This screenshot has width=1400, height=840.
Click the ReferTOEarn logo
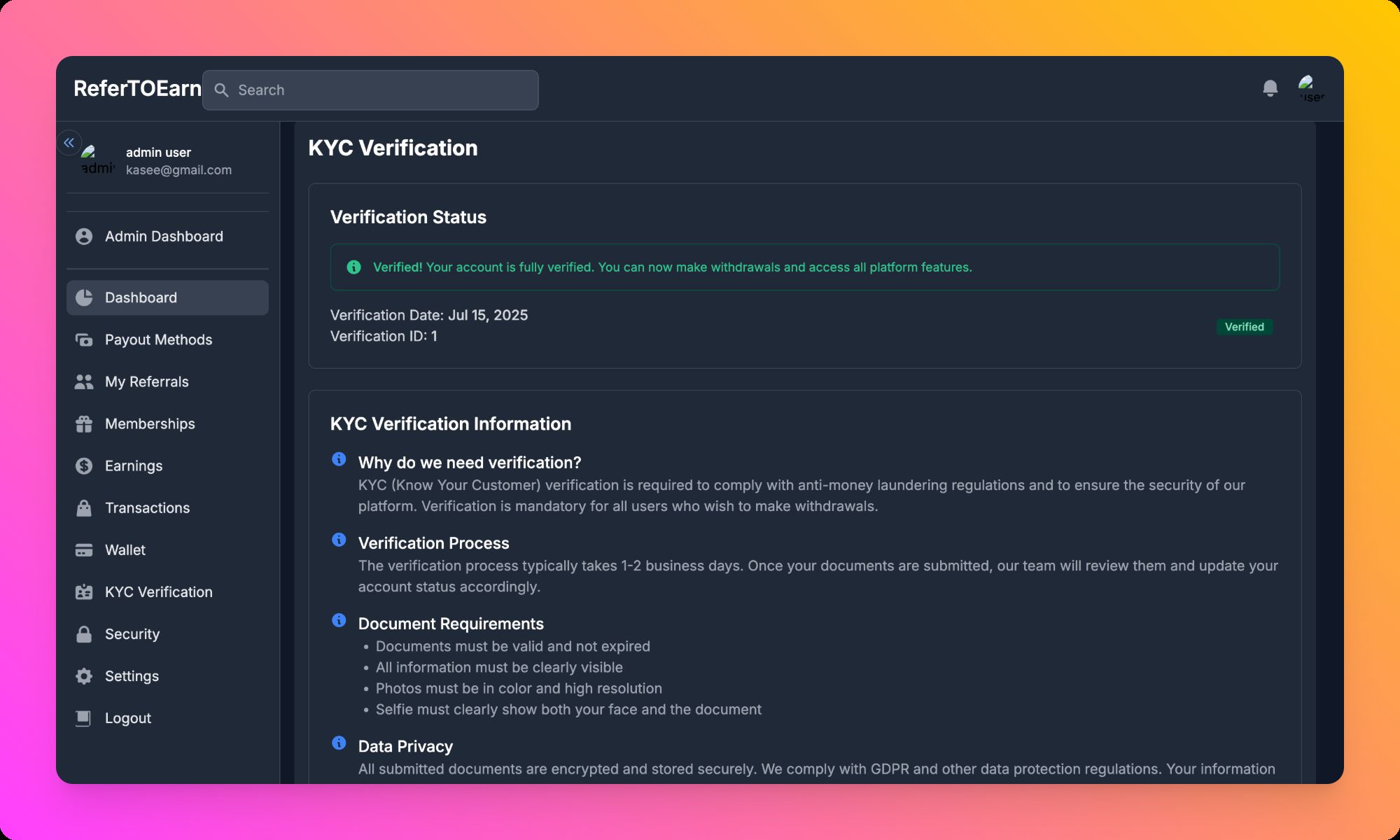coord(137,89)
